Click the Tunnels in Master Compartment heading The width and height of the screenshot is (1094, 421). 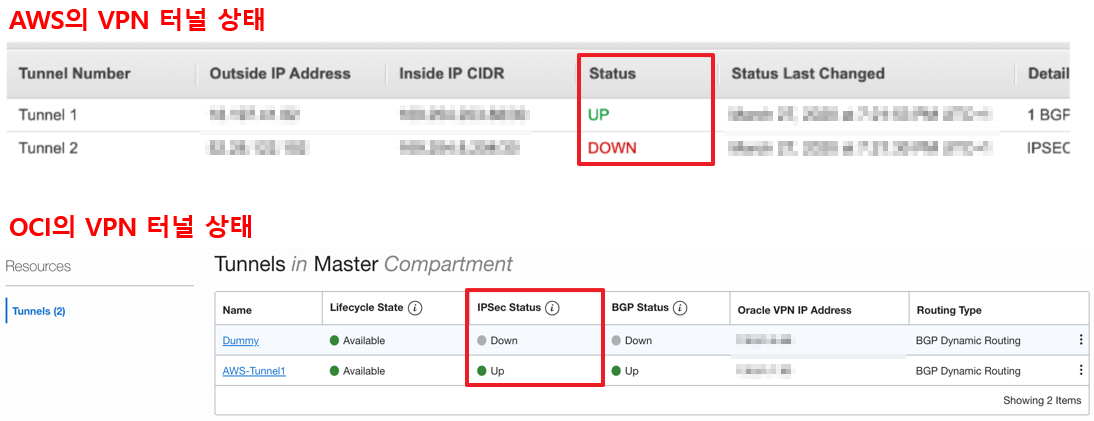364,264
